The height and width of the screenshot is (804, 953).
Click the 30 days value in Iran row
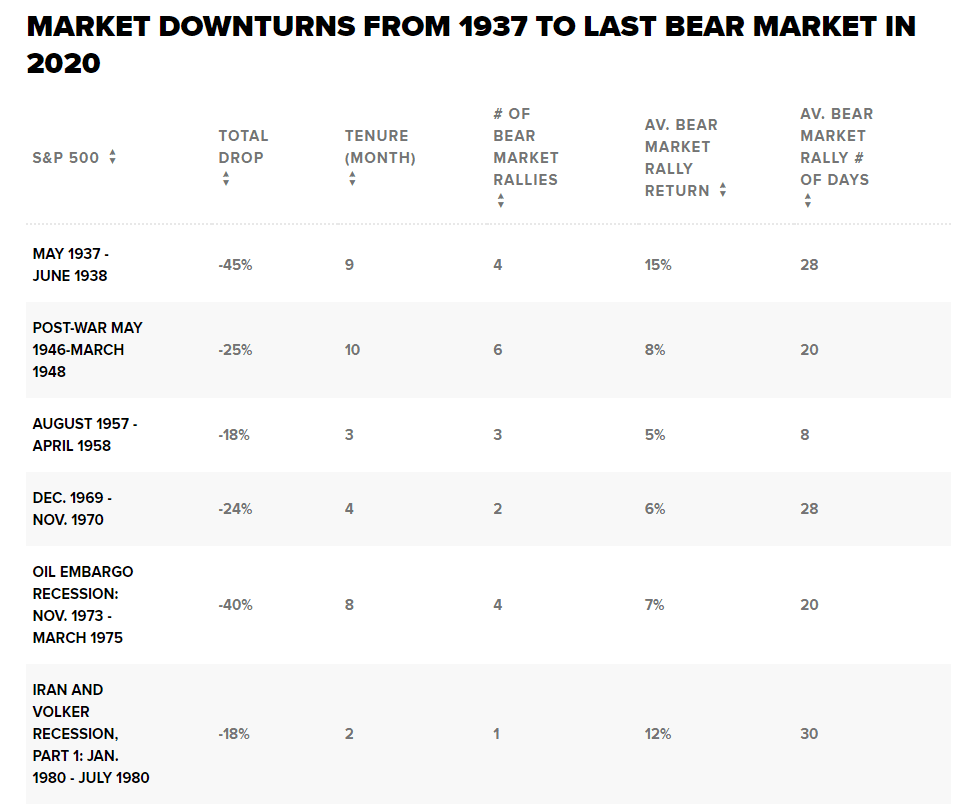click(809, 733)
